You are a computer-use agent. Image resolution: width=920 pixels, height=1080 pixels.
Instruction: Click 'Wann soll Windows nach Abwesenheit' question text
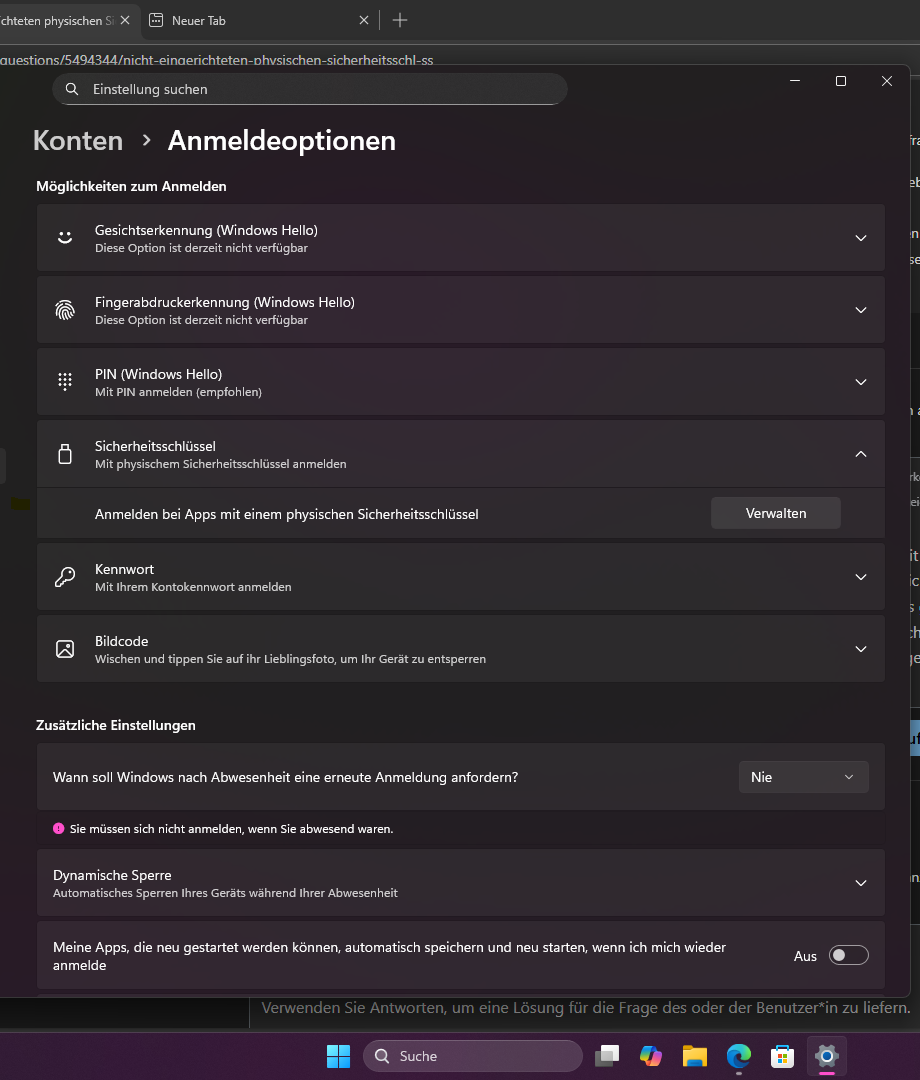tap(285, 777)
